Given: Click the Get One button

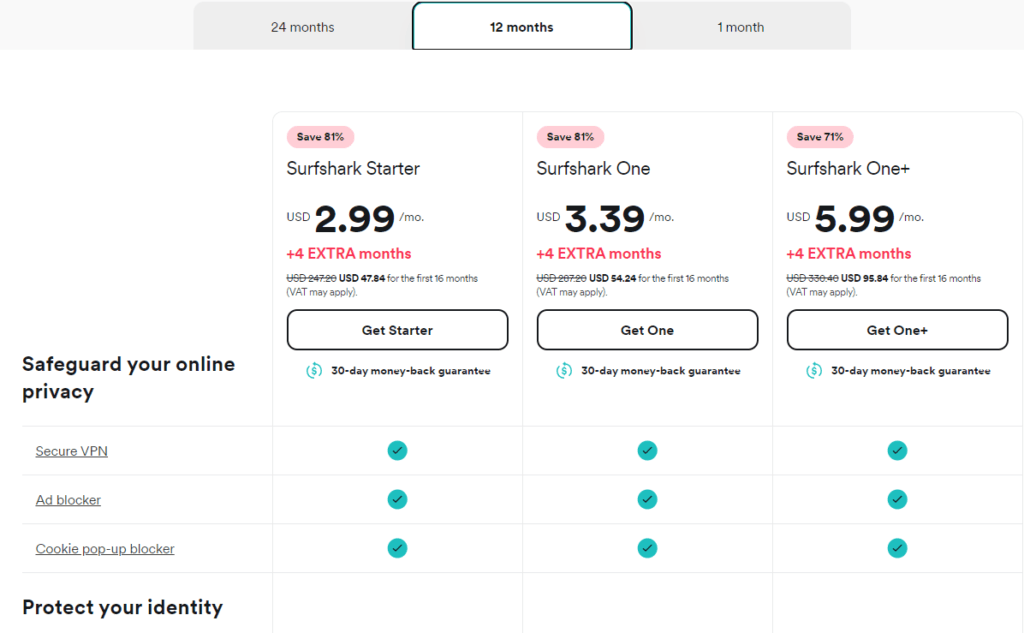Looking at the screenshot, I should 647,330.
